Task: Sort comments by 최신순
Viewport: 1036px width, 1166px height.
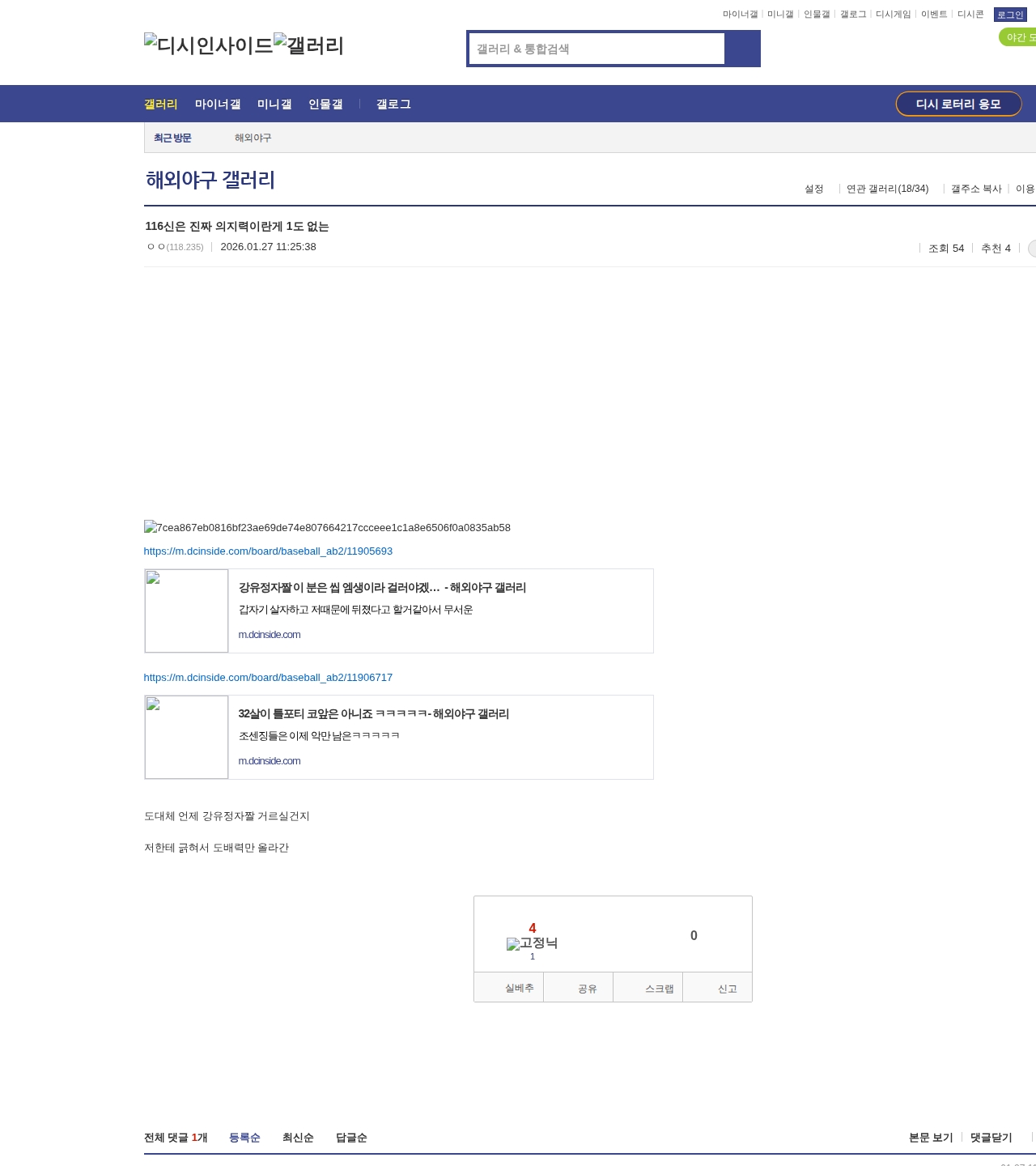Action: click(x=298, y=1138)
